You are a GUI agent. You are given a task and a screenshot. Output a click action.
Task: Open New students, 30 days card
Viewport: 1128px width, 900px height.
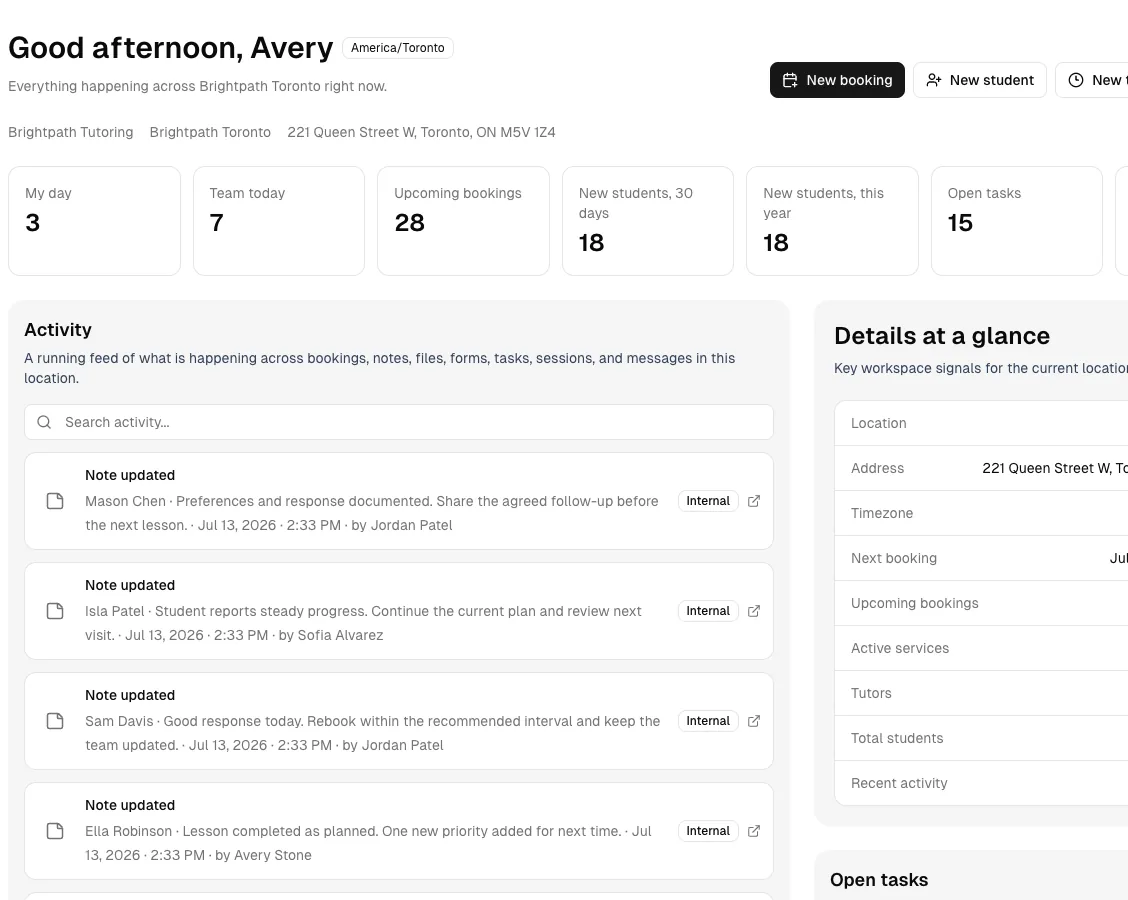pyautogui.click(x=648, y=221)
